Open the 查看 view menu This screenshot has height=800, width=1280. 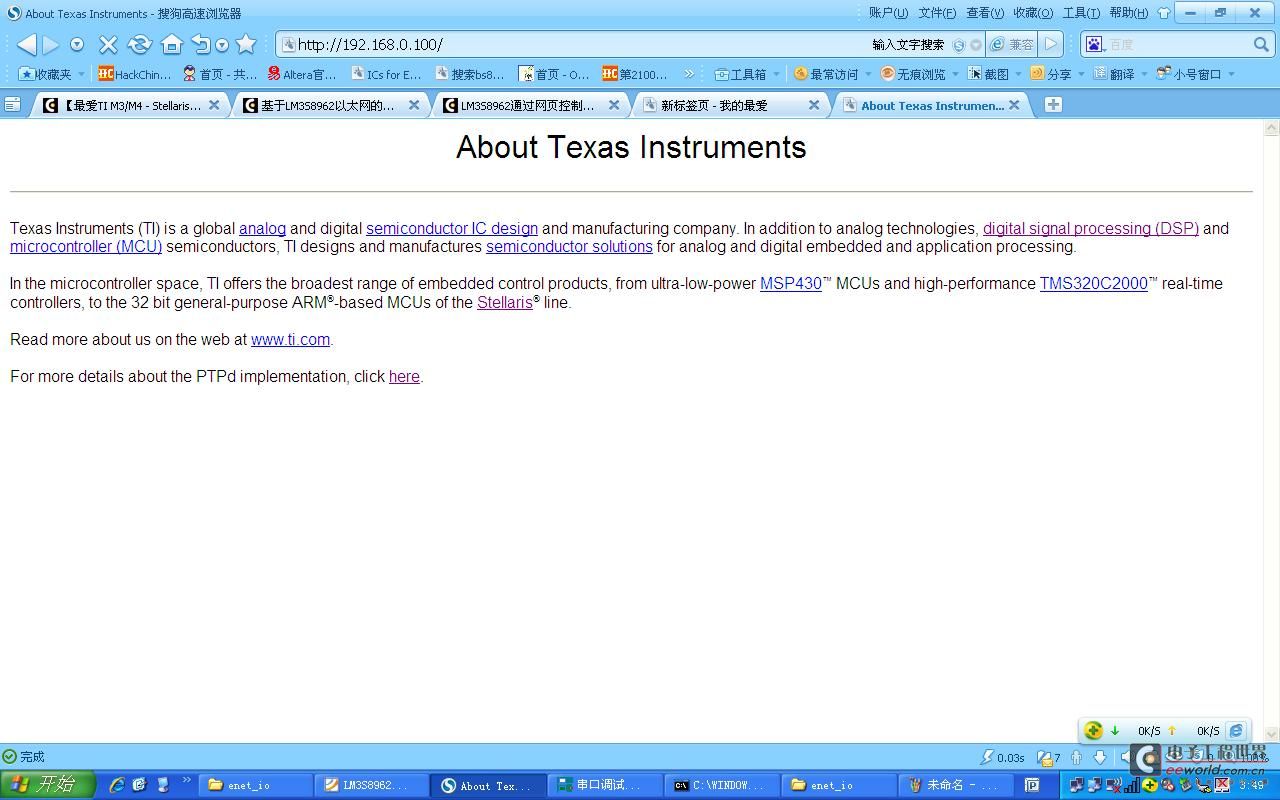(x=985, y=13)
